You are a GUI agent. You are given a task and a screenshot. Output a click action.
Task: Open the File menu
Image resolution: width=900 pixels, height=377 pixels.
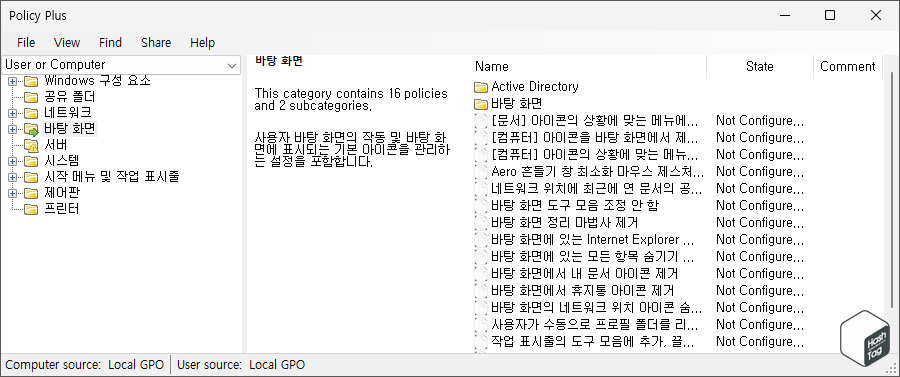click(26, 42)
